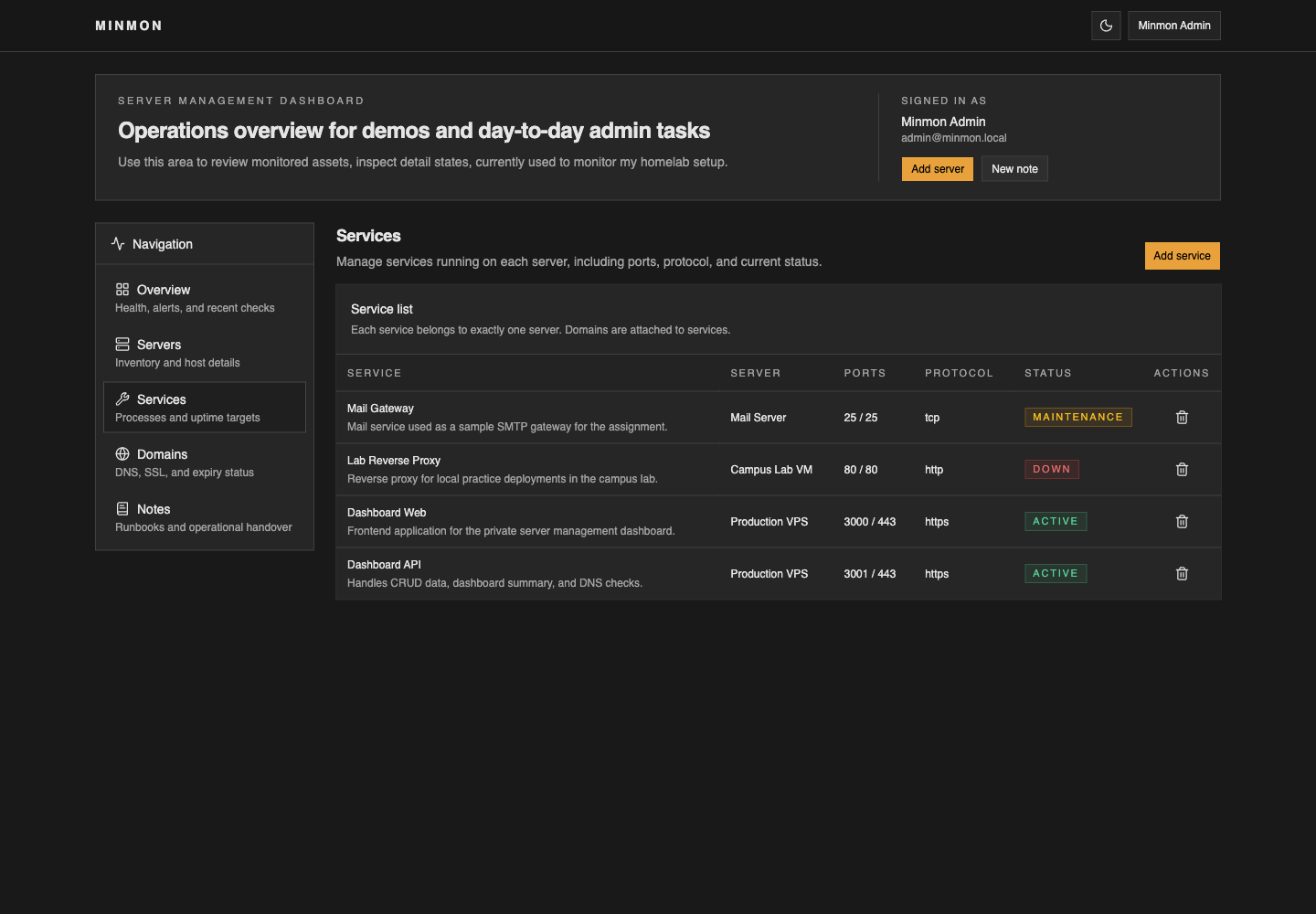Image resolution: width=1316 pixels, height=914 pixels.
Task: Click the Add server button
Action: [x=938, y=169]
